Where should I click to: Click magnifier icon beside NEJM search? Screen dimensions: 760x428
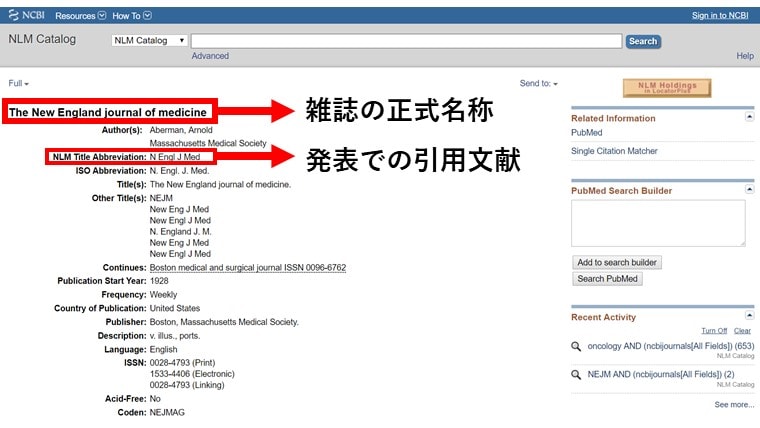click(x=576, y=375)
